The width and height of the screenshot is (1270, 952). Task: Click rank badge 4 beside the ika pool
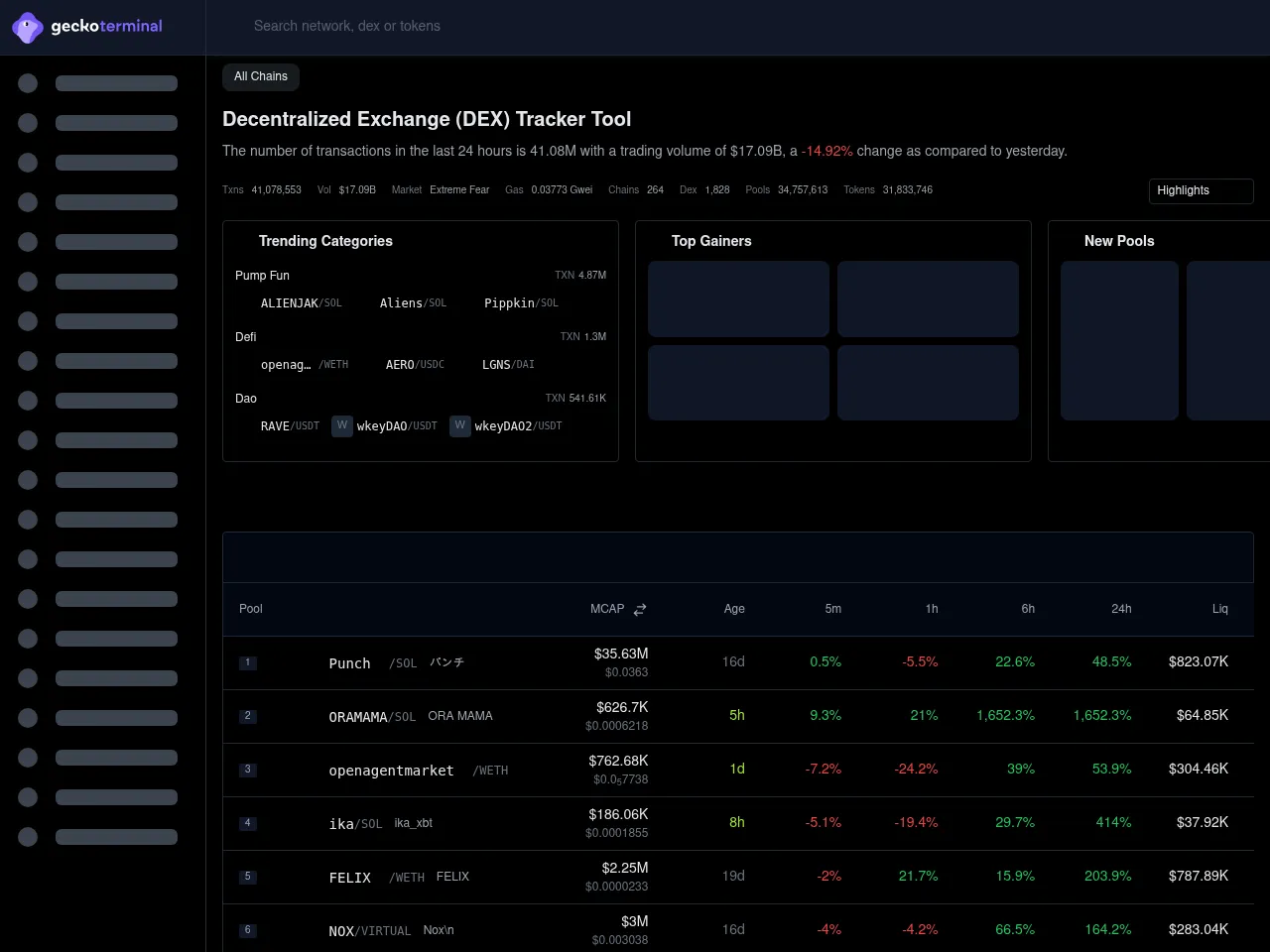tap(248, 823)
